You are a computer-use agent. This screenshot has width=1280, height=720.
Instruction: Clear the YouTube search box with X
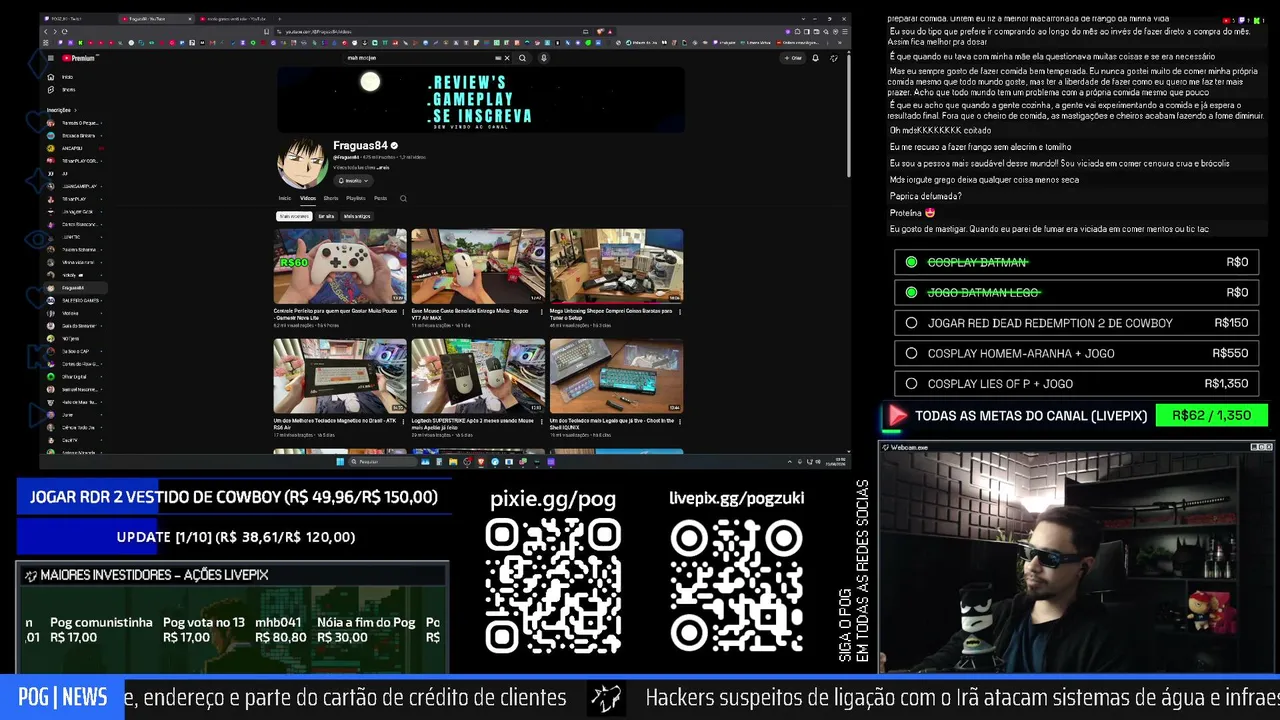[506, 58]
